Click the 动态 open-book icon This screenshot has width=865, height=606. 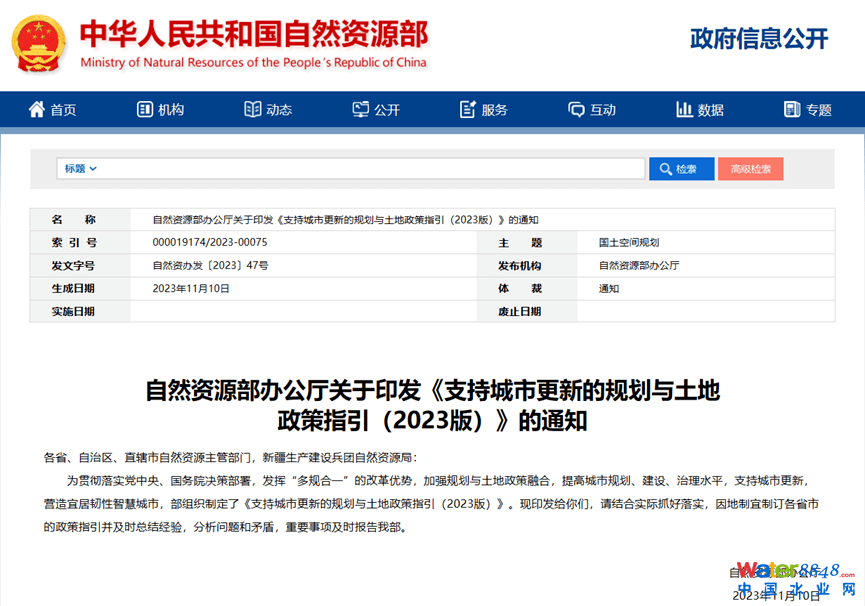pyautogui.click(x=252, y=110)
